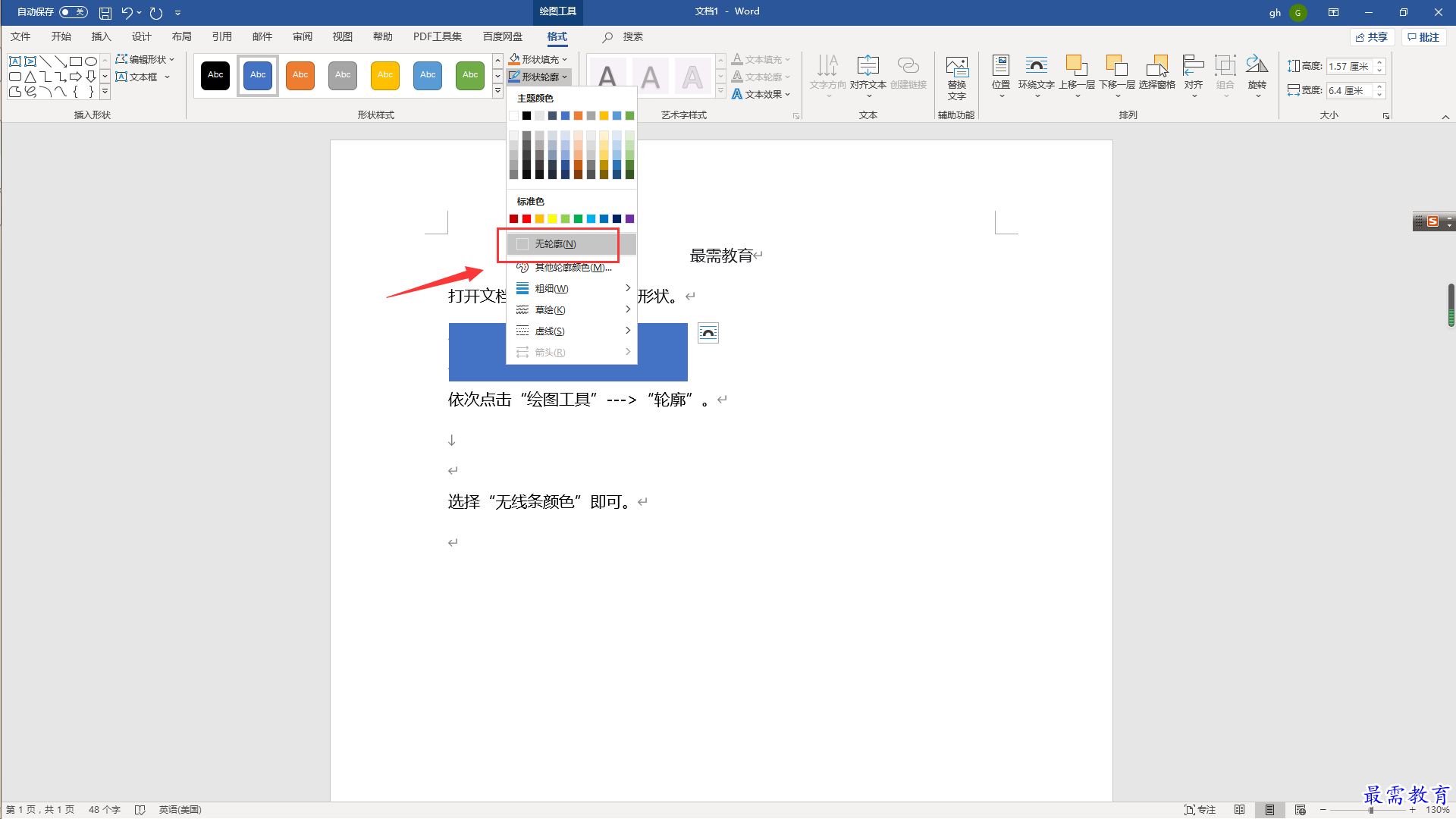
Task: Click the Undo arrow icon
Action: (127, 13)
